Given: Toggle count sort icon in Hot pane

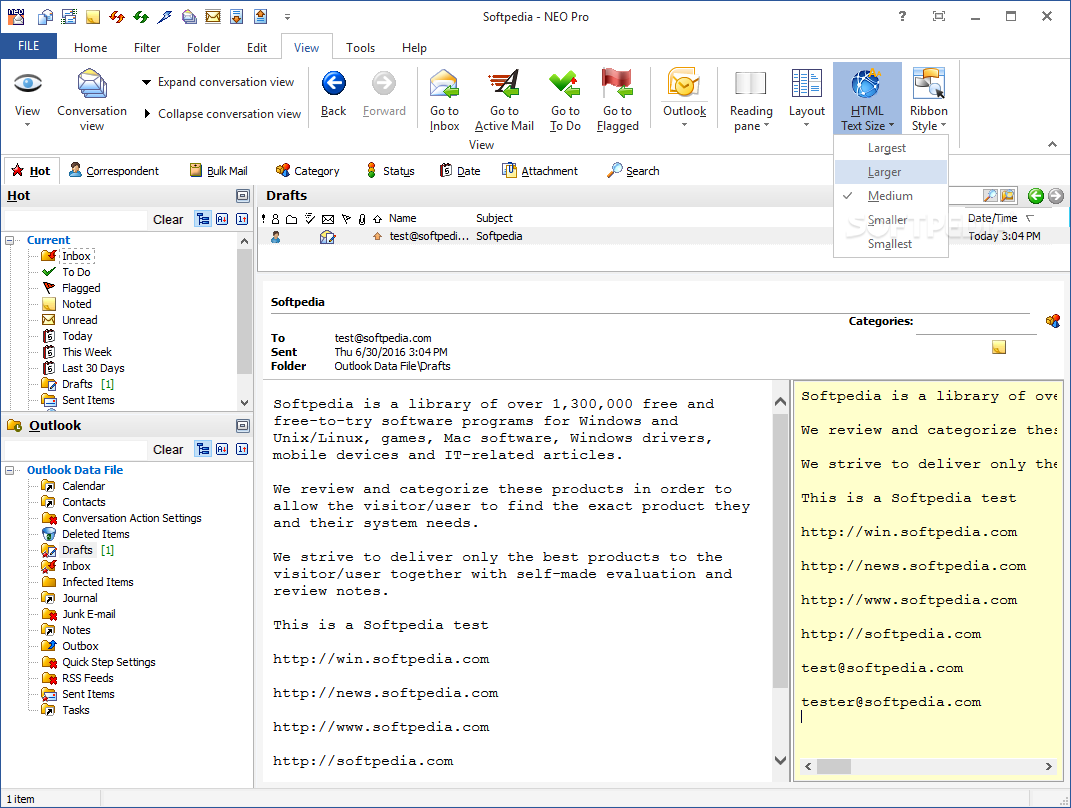Looking at the screenshot, I should [242, 219].
